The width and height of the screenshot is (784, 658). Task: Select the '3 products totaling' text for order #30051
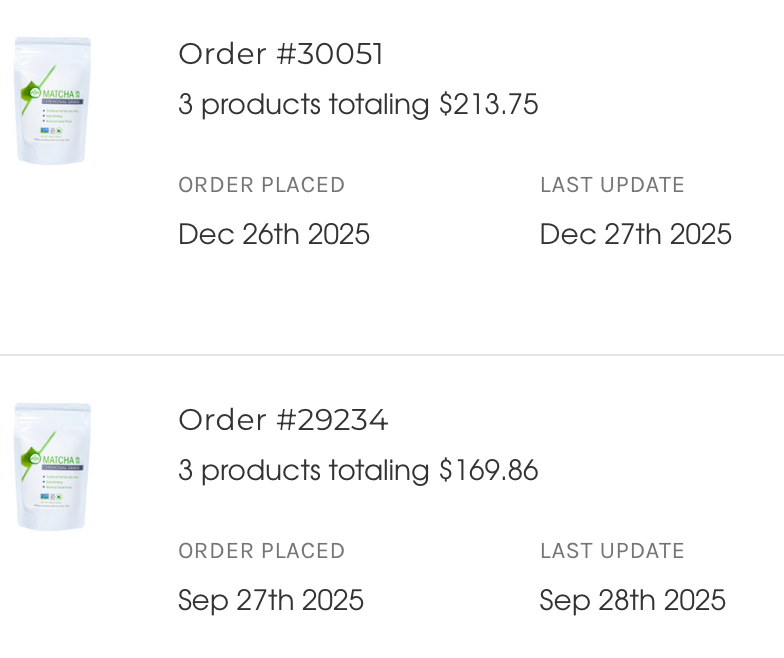[303, 104]
